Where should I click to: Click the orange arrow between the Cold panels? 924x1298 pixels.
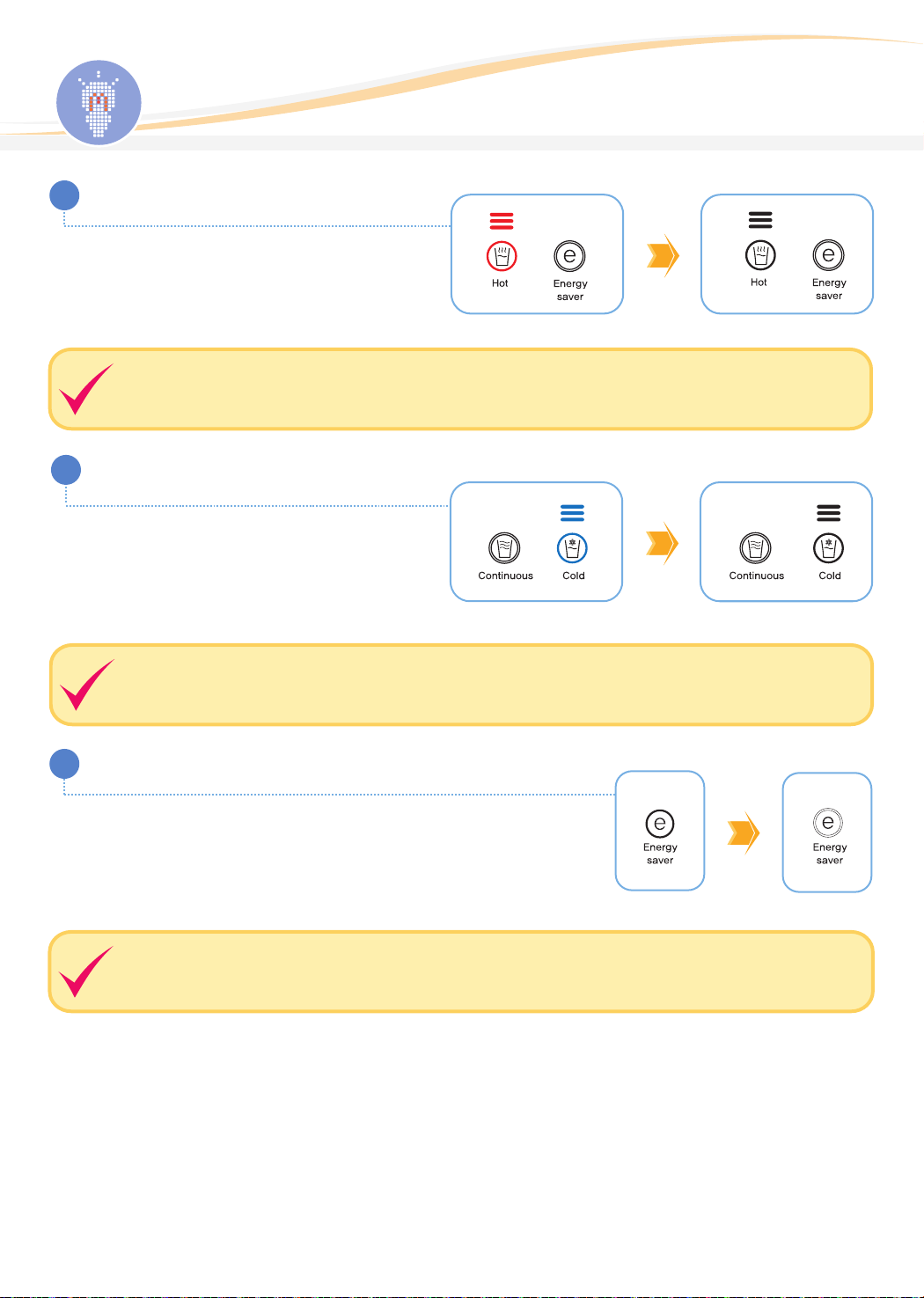pos(663,543)
